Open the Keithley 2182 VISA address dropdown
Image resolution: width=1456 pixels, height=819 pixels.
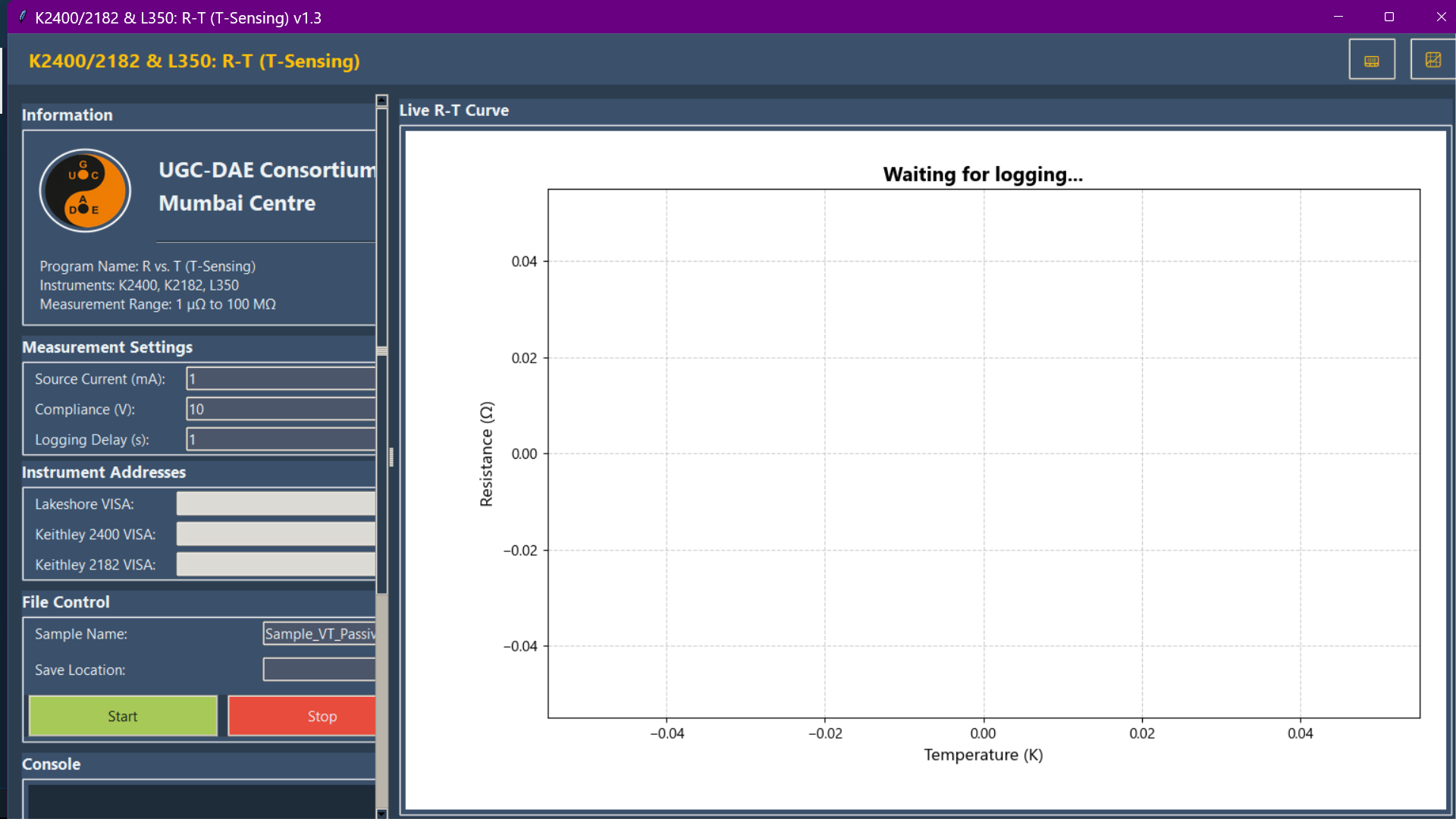(276, 564)
